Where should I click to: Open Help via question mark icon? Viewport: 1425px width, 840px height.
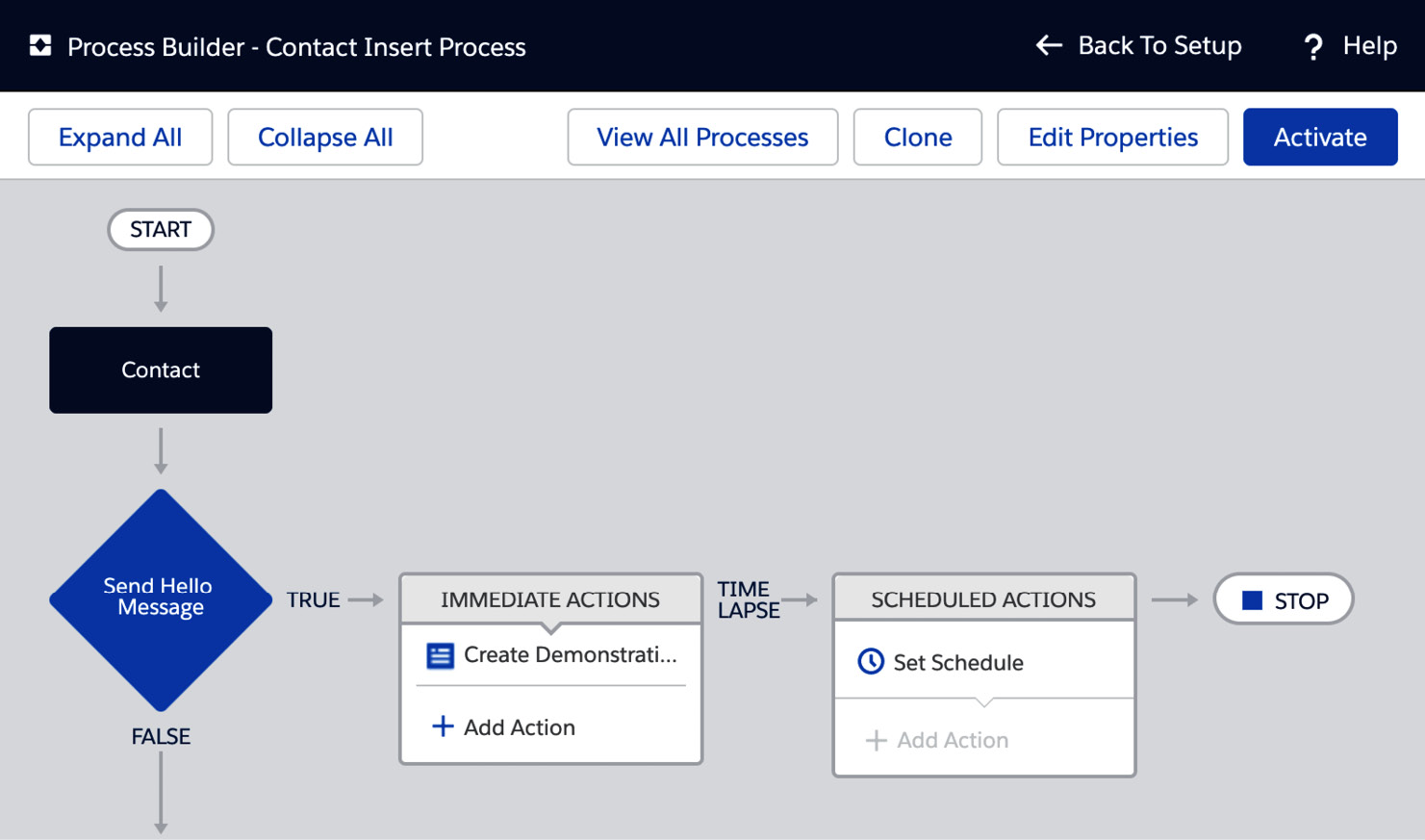click(1313, 46)
